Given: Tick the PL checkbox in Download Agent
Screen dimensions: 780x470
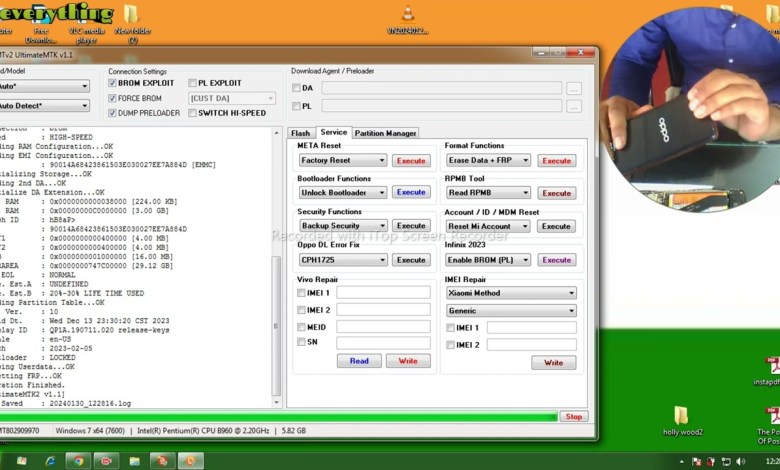Looking at the screenshot, I should click(296, 106).
